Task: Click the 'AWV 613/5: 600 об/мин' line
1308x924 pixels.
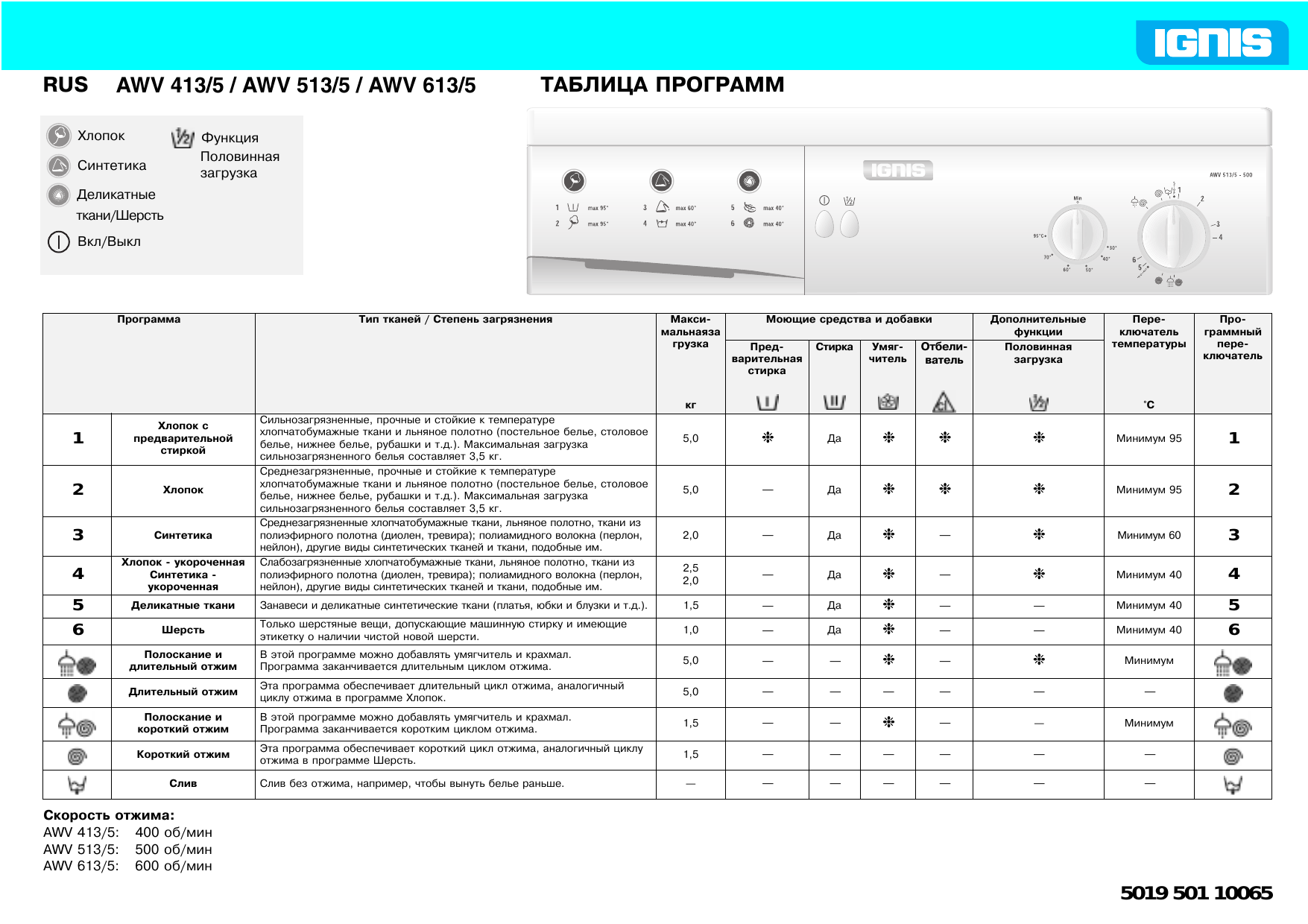Action: (127, 866)
